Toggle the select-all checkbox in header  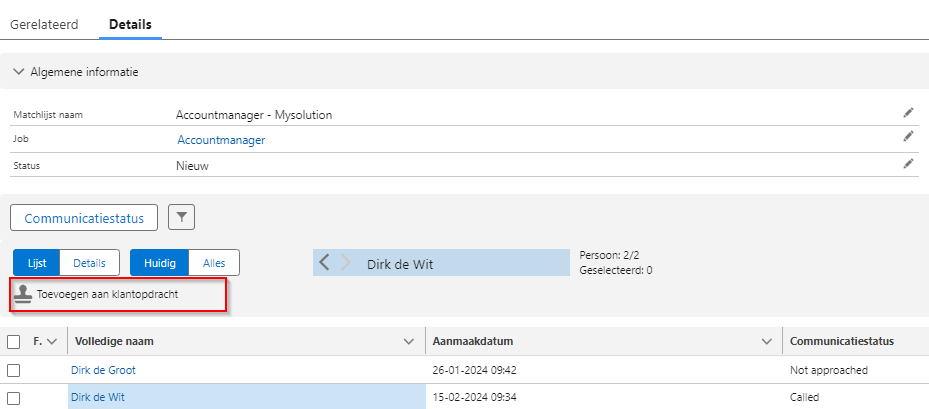pos(14,342)
